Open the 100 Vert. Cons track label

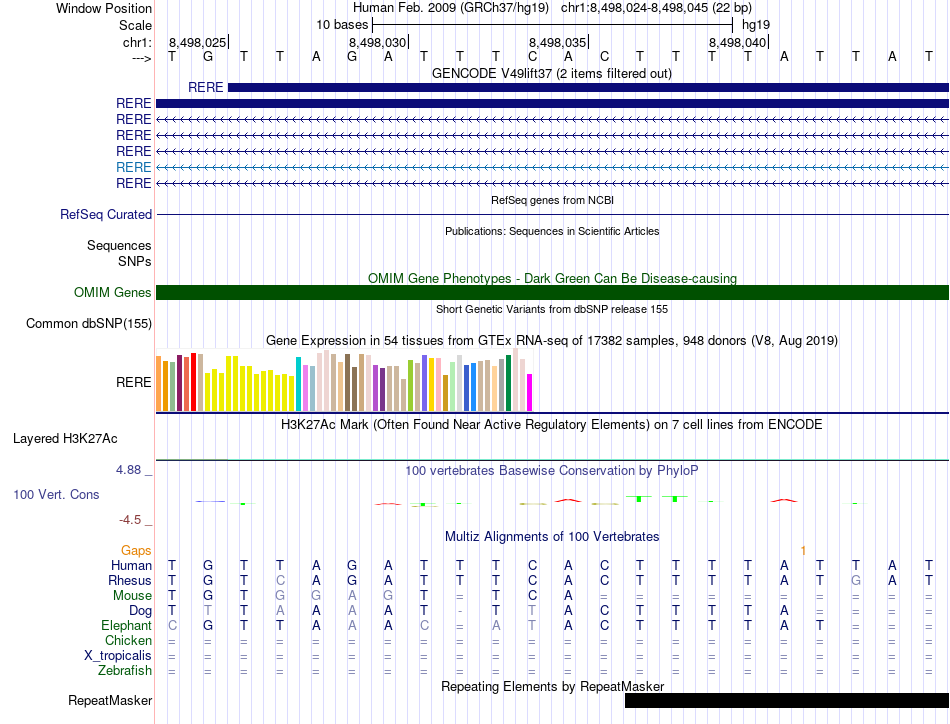[56, 494]
